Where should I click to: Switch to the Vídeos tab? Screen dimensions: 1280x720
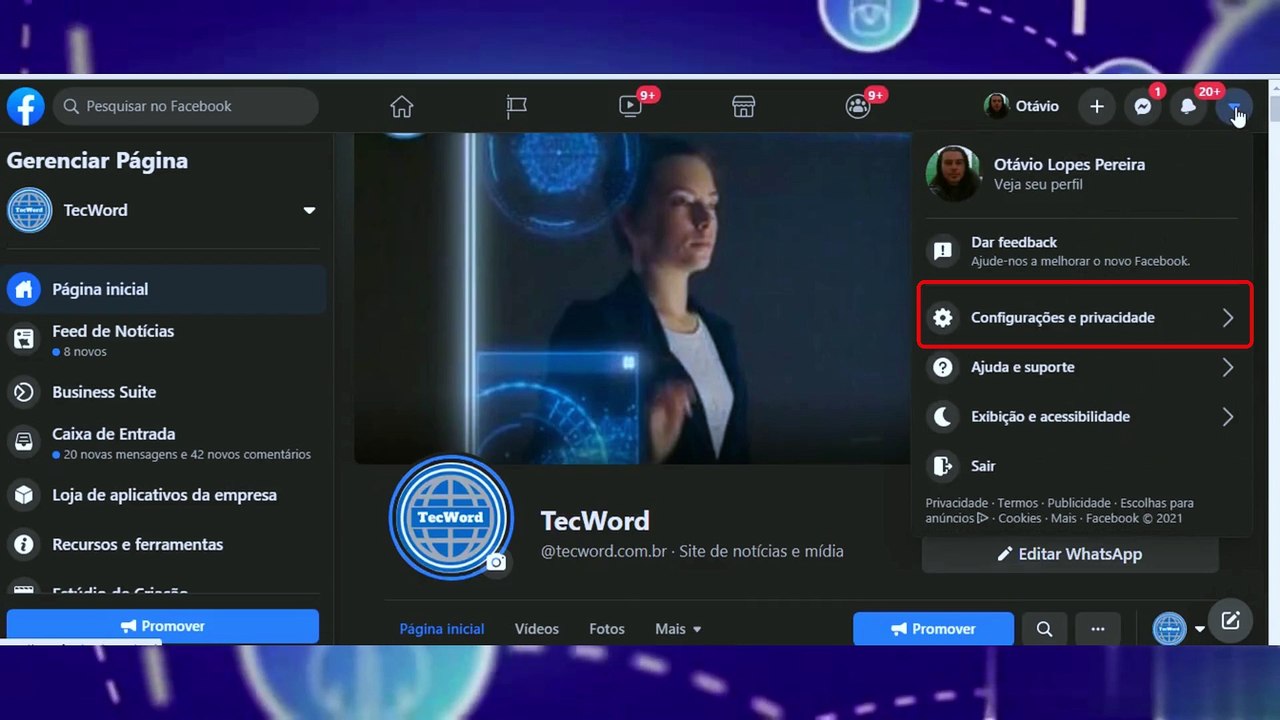pos(537,629)
